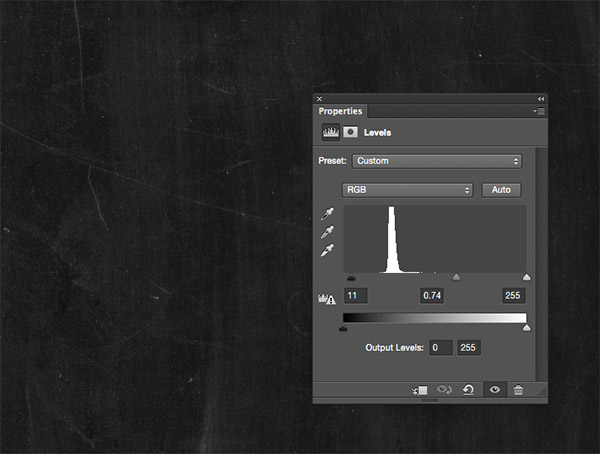Click the histogram warning recalculation icon
The image size is (600, 454).
click(325, 296)
